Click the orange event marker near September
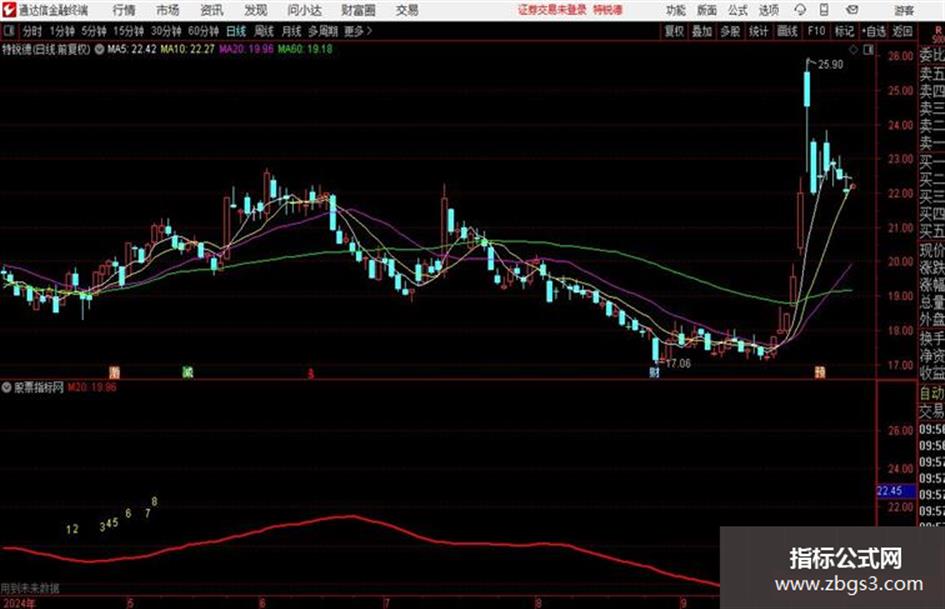This screenshot has height=609, width=945. point(820,372)
